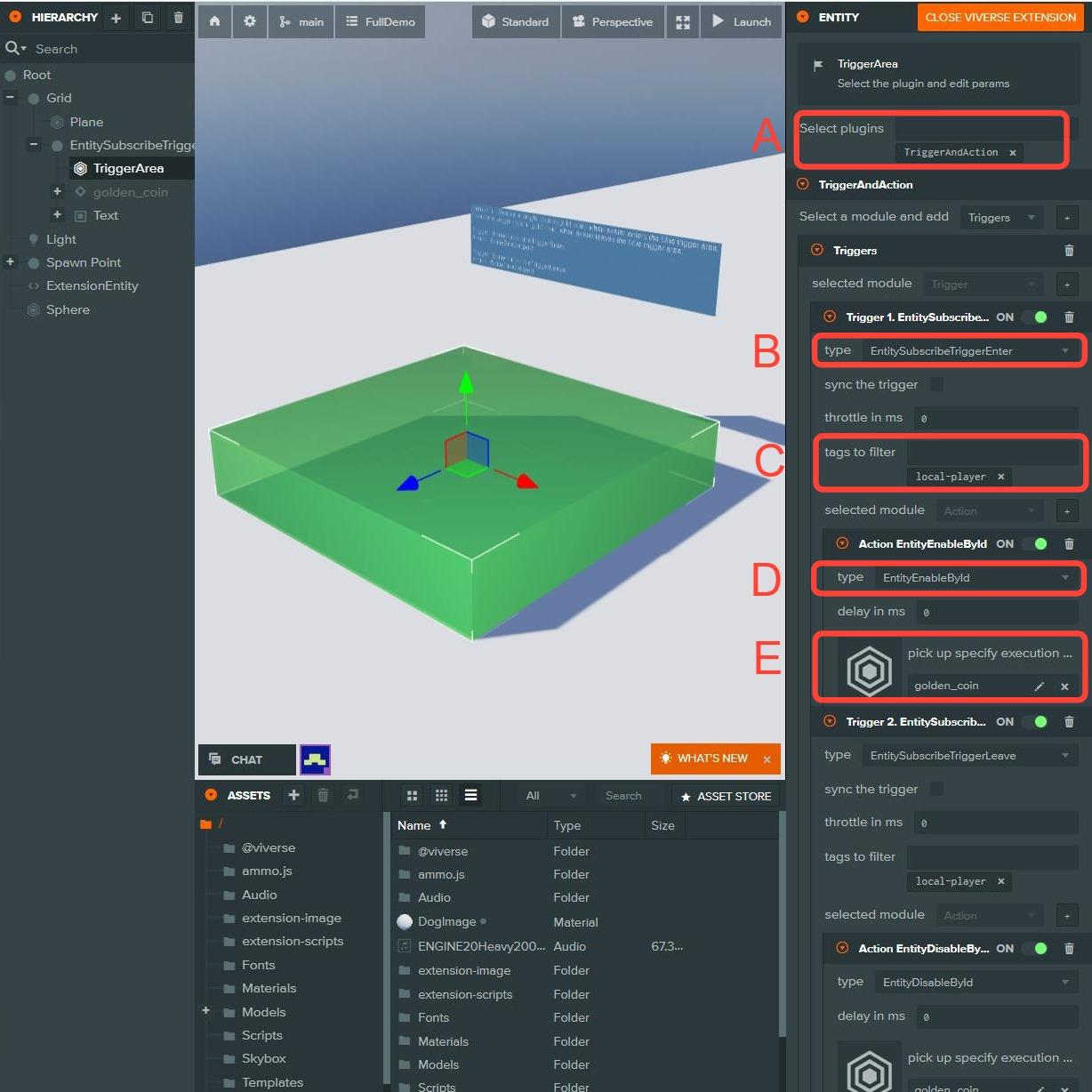Add new entity with hierarchy plus icon

(116, 18)
